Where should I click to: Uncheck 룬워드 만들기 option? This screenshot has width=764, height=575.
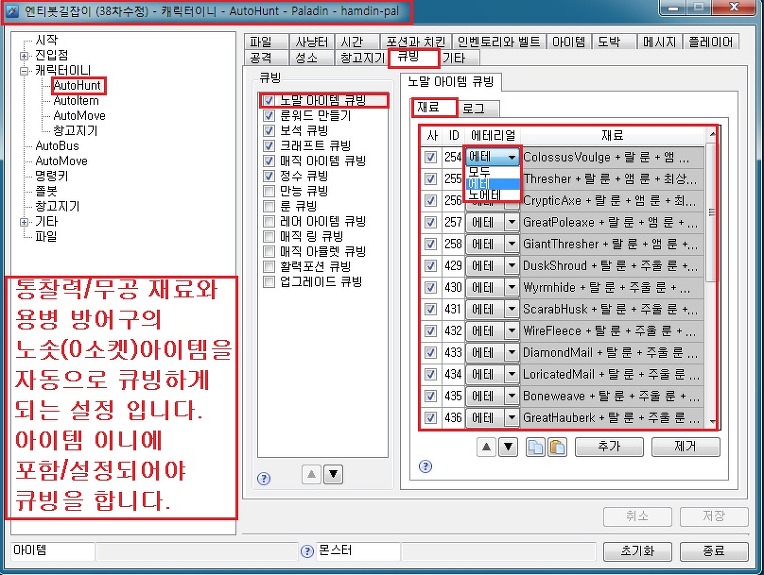(x=268, y=116)
